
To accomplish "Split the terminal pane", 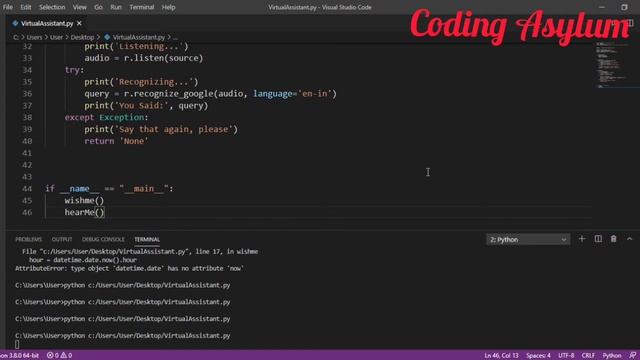I will [x=598, y=239].
